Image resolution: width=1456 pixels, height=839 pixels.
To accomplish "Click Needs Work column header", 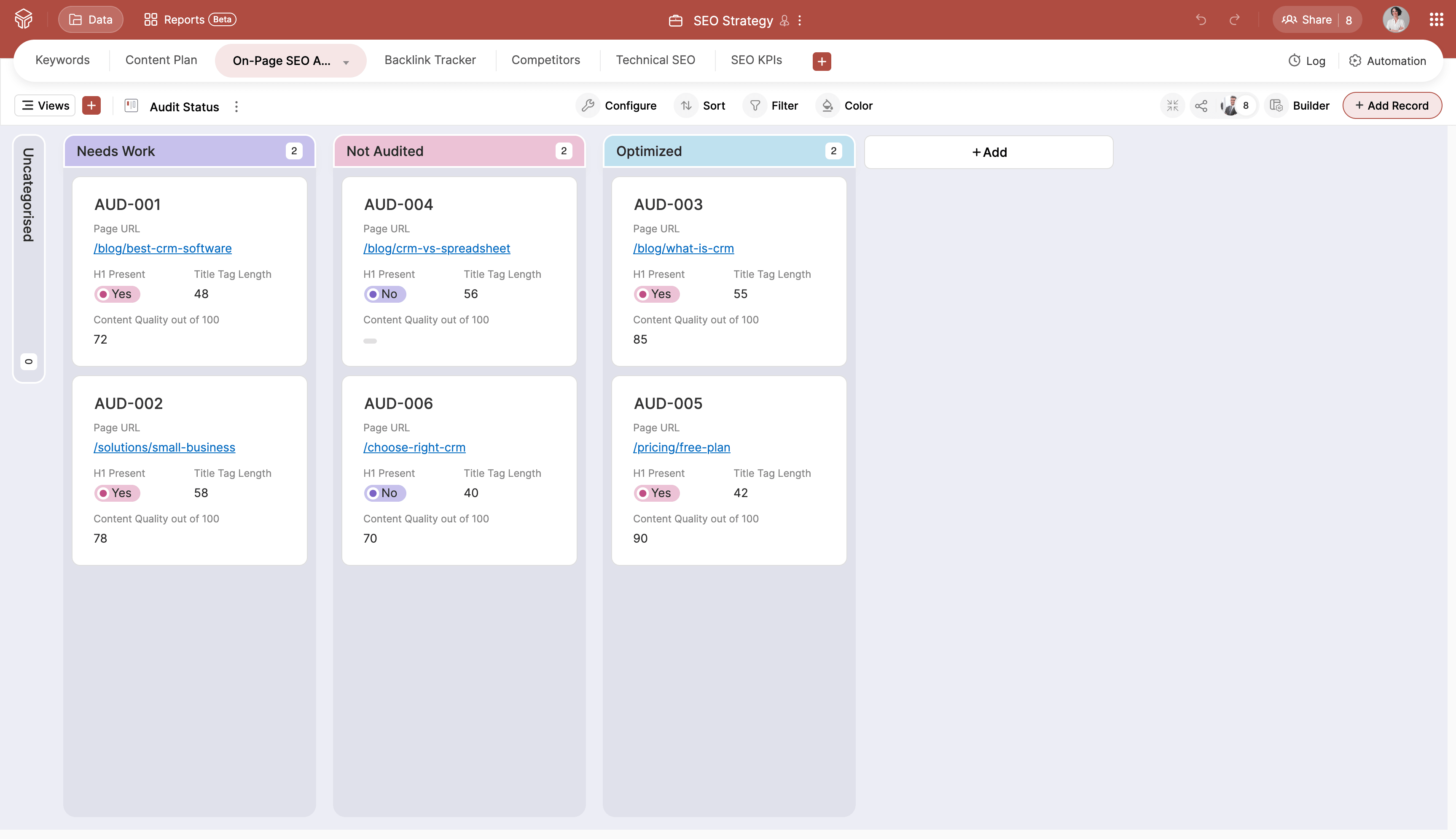I will (190, 151).
